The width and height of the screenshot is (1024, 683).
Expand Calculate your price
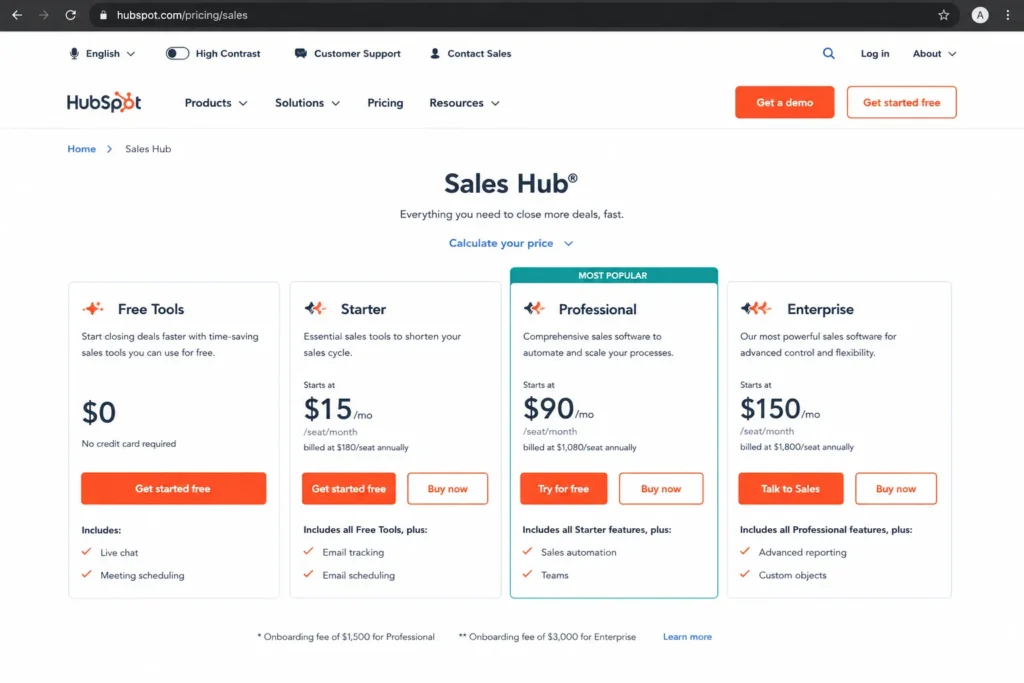click(511, 243)
